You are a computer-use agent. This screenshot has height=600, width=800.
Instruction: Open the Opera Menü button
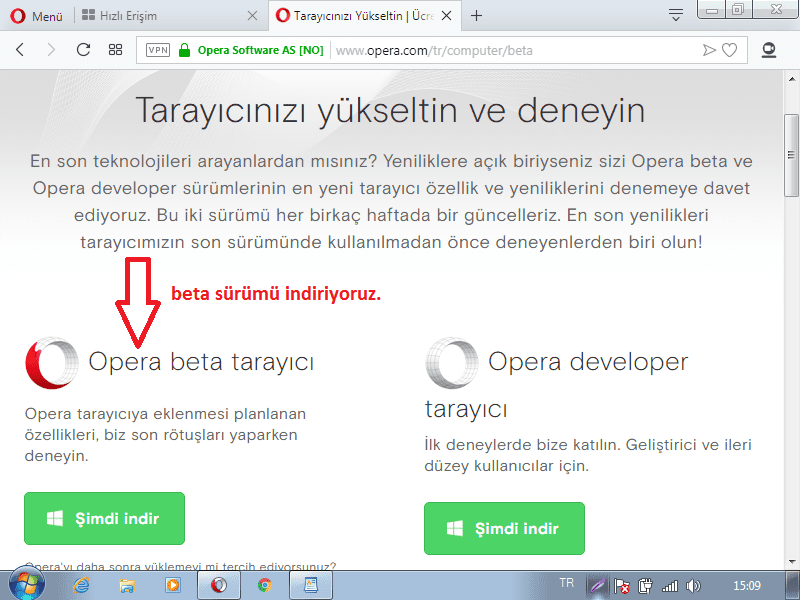coord(37,16)
